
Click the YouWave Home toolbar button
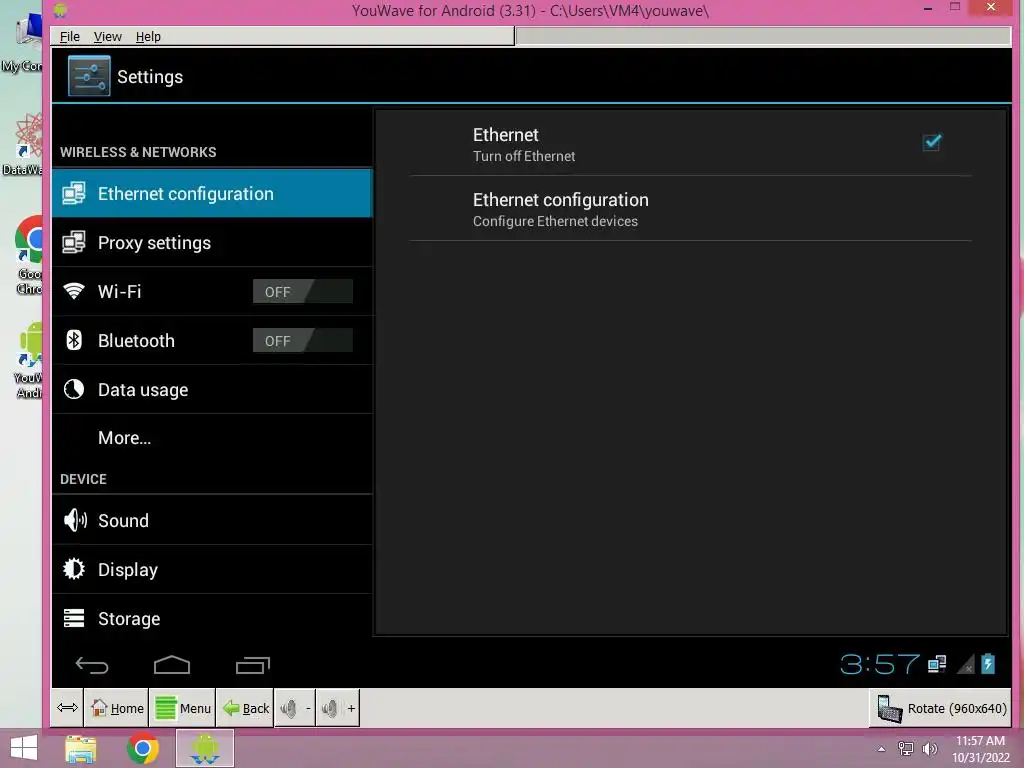click(x=116, y=708)
